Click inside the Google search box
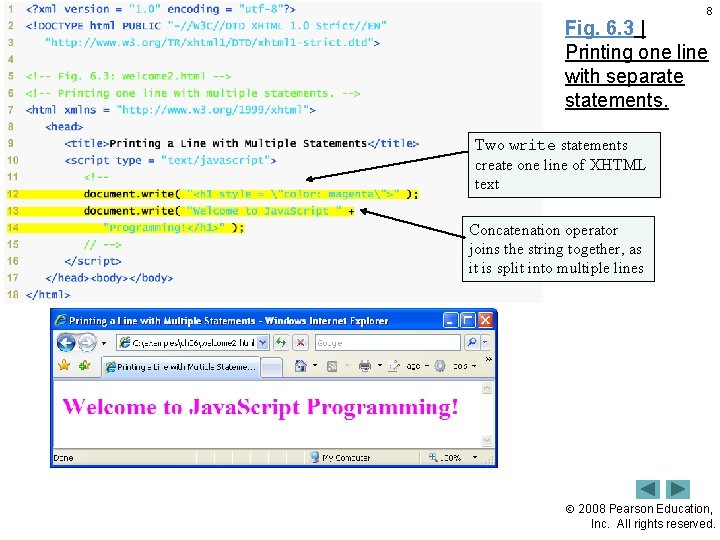Screen dimensions: 720x540 tap(388, 343)
